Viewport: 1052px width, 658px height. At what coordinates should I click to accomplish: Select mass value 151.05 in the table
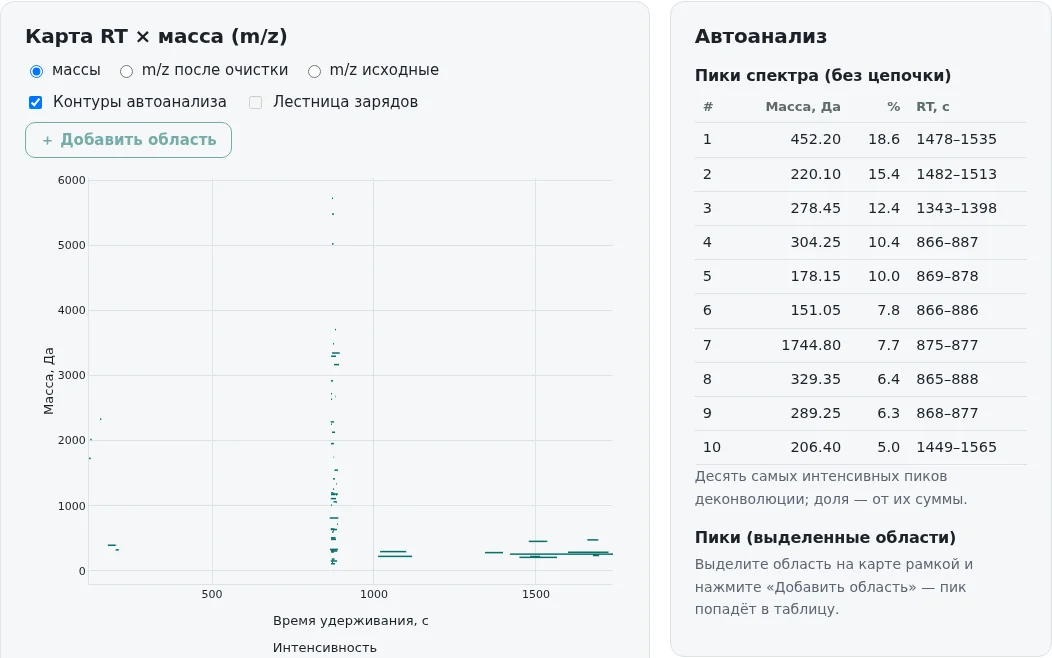click(x=815, y=311)
